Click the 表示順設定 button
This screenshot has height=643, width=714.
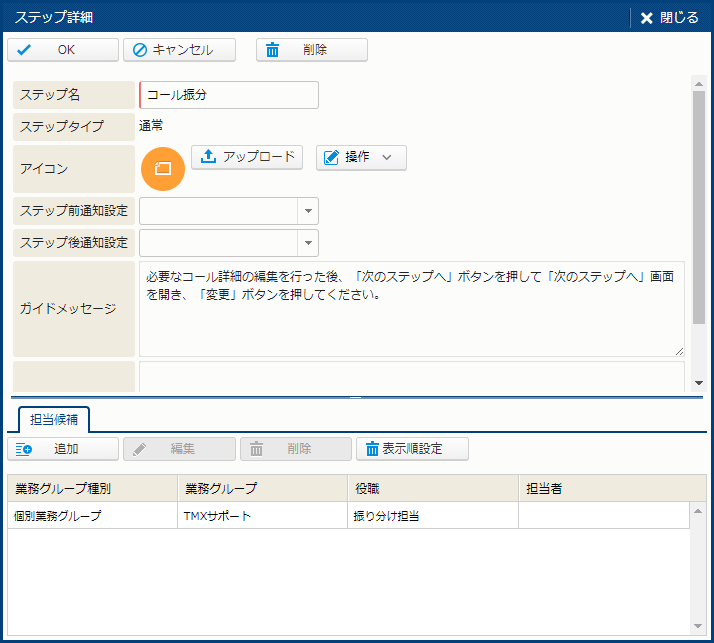[x=412, y=449]
